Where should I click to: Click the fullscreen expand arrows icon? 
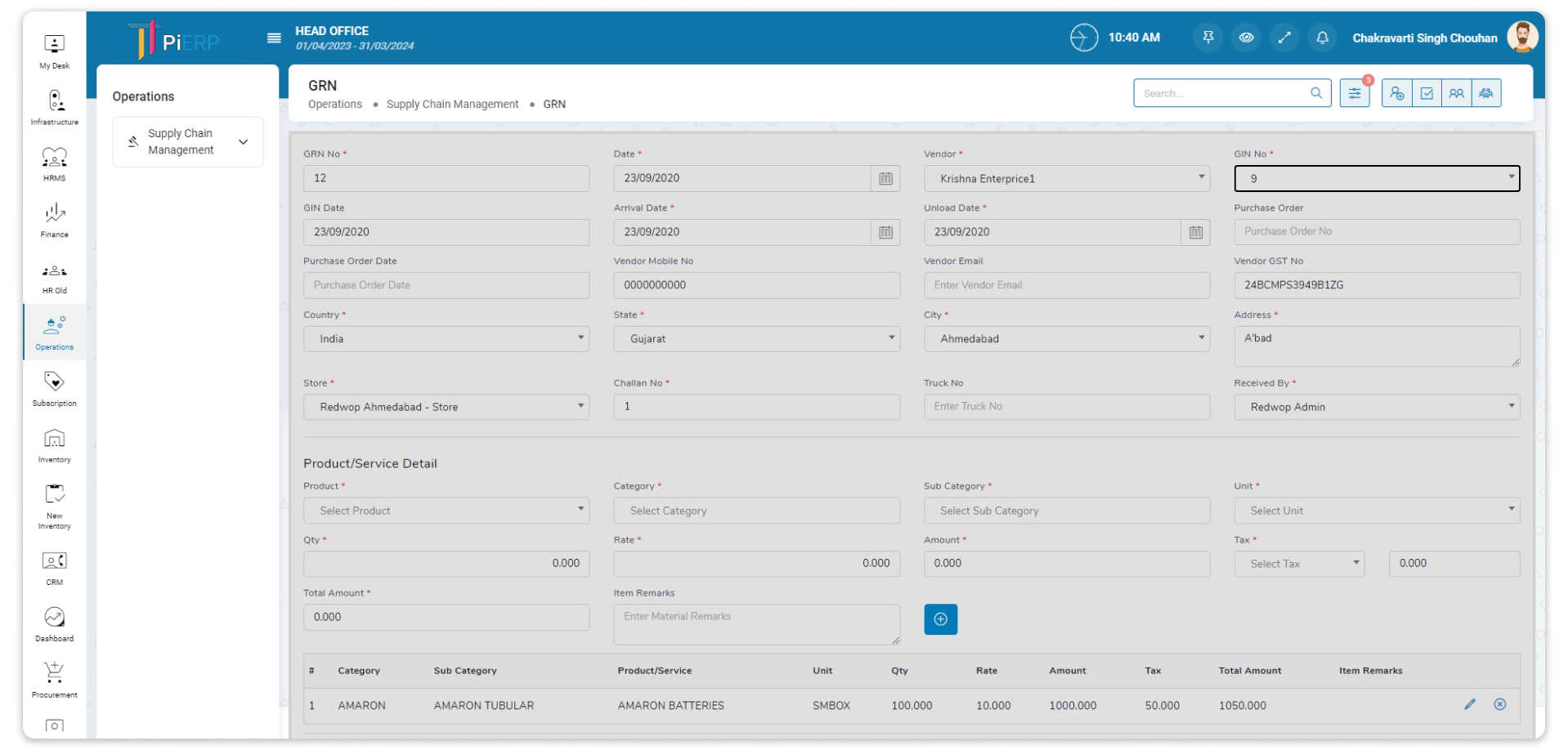[1284, 38]
